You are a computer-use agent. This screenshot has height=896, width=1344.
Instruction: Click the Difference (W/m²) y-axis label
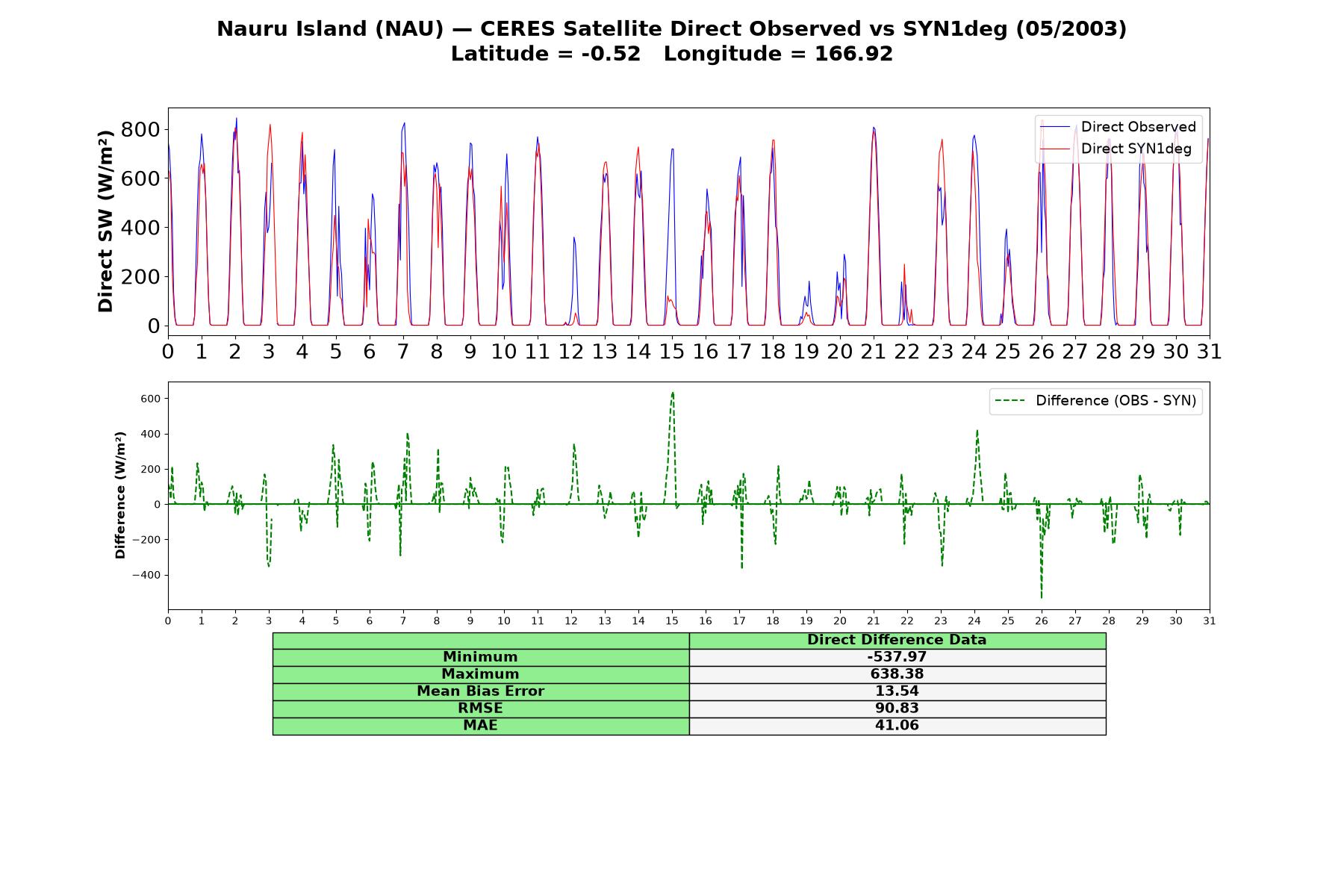120,495
